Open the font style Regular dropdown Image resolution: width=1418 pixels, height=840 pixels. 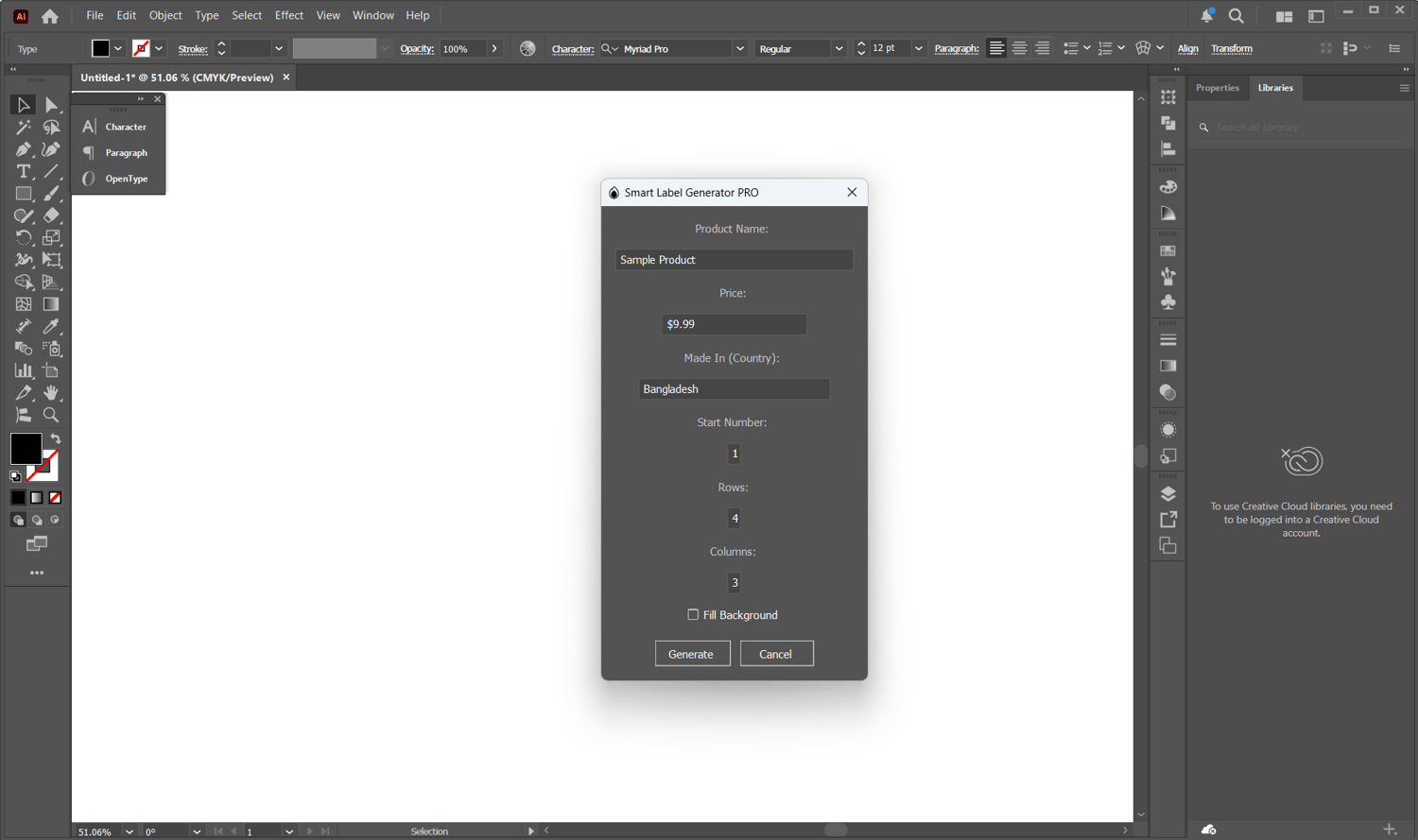tap(839, 49)
